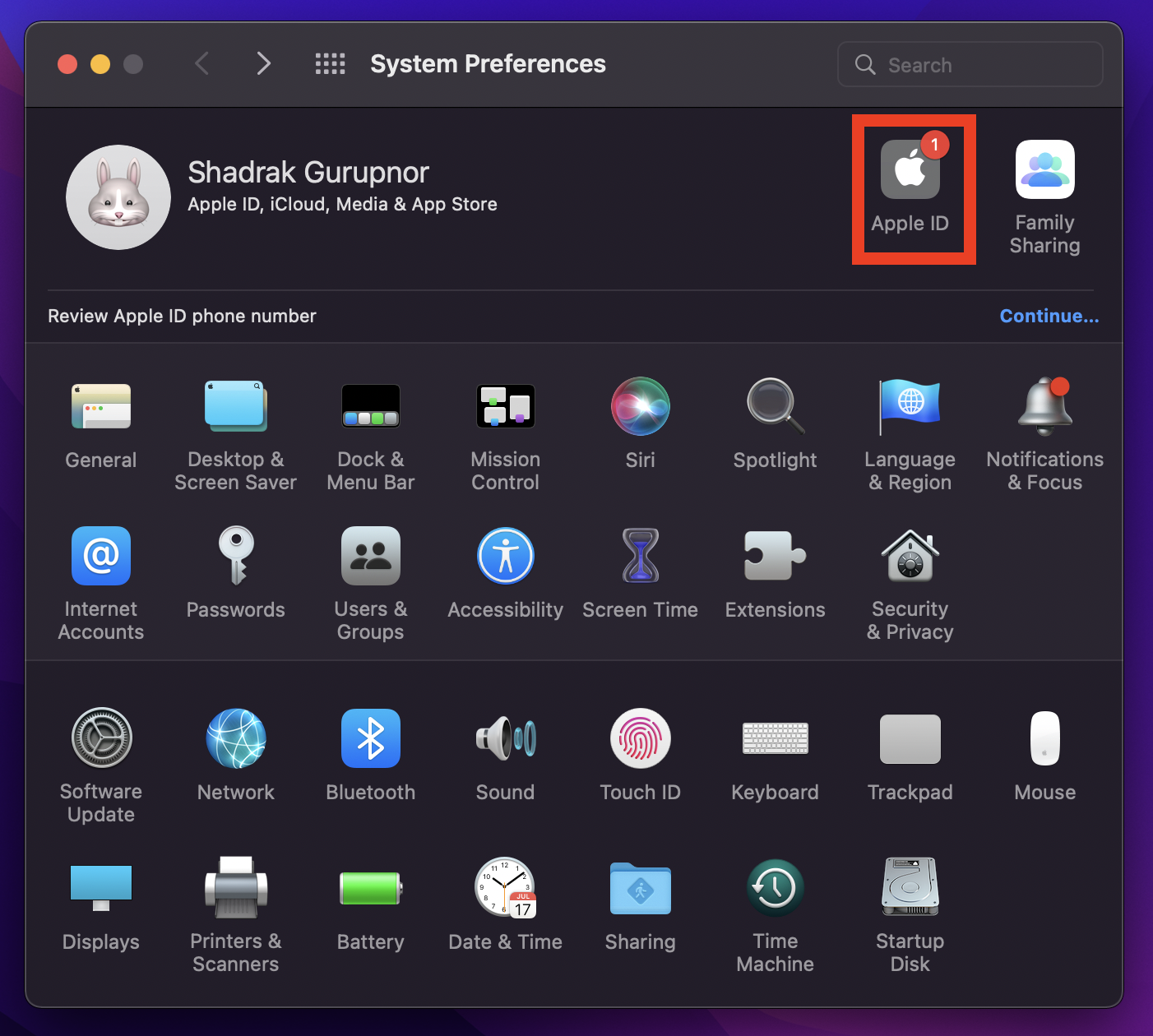1153x1036 pixels.
Task: Go forward with the right chevron
Action: (x=263, y=63)
